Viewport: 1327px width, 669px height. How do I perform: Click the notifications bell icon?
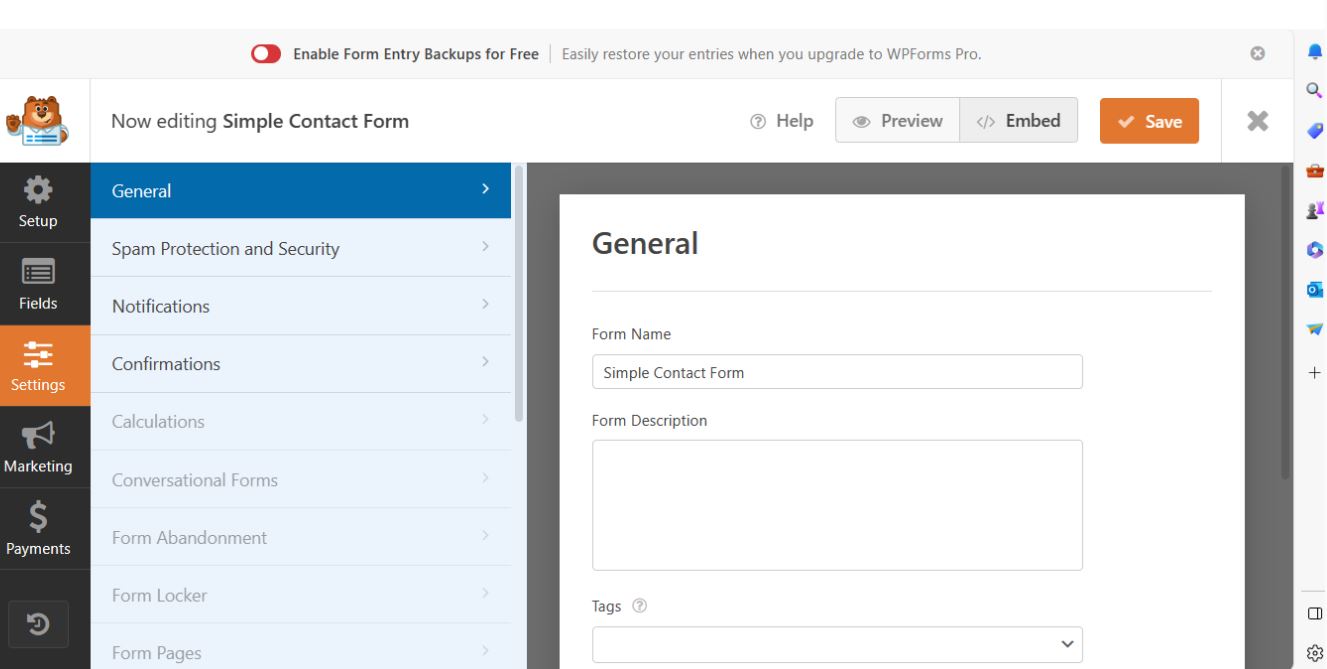click(x=1315, y=50)
